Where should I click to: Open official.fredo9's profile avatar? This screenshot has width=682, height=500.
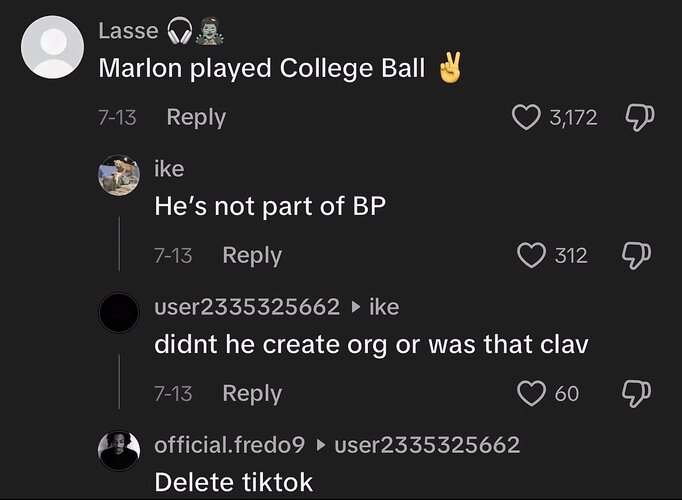point(119,451)
